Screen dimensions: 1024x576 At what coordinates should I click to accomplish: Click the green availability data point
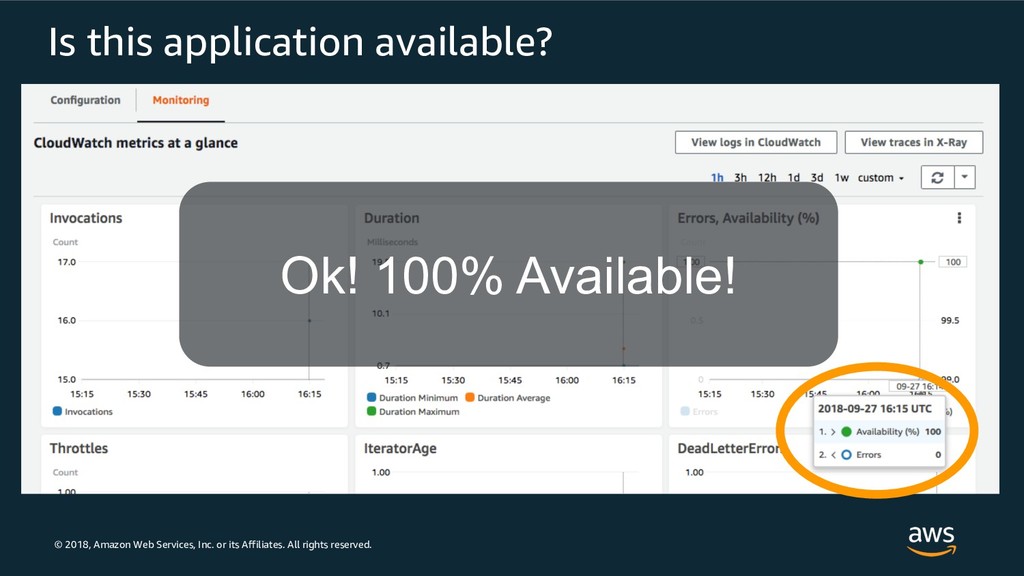(921, 262)
